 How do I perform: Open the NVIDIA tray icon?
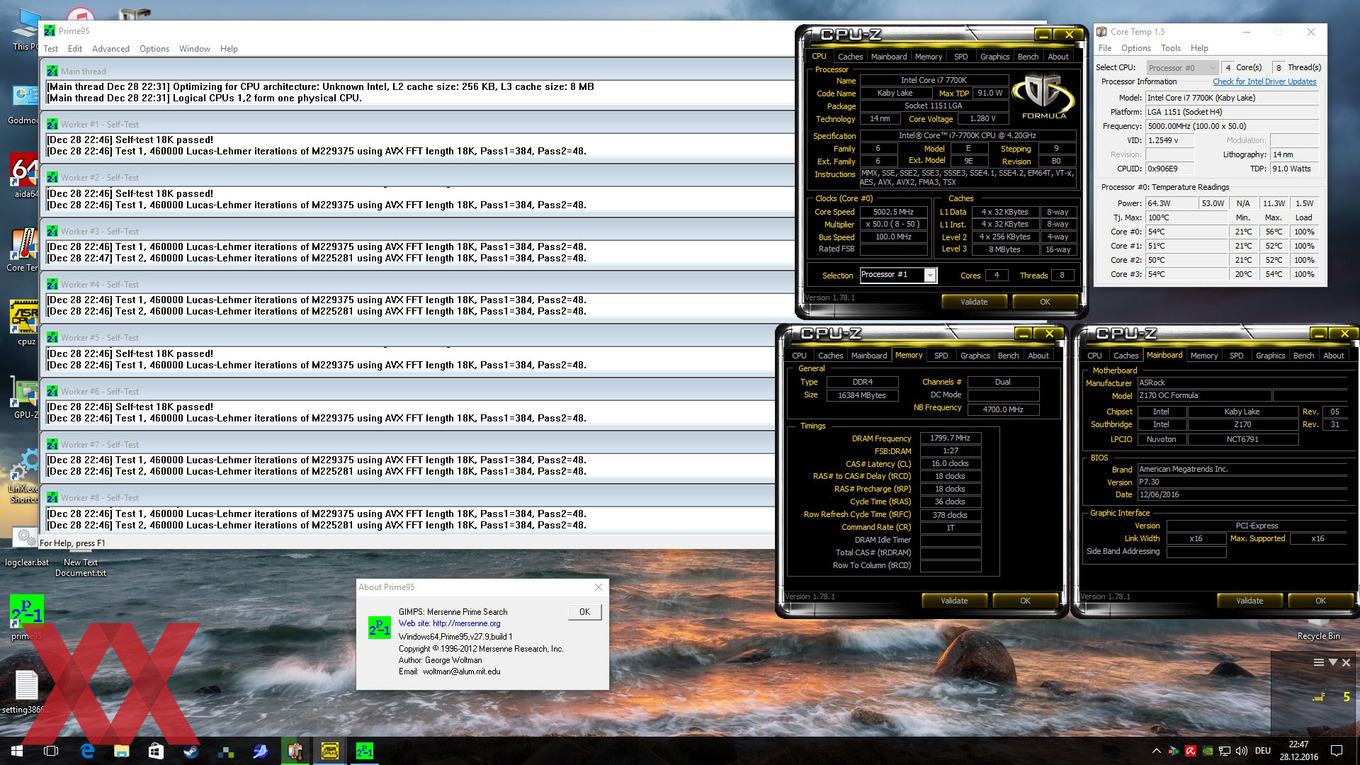pos(1208,750)
